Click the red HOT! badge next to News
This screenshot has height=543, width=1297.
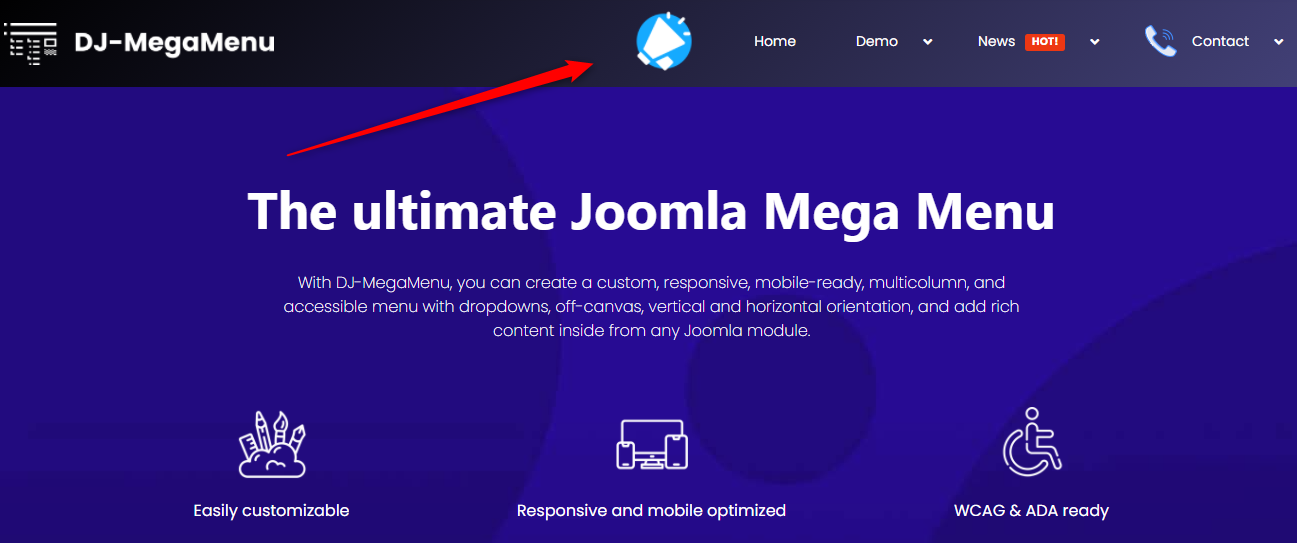point(1045,42)
